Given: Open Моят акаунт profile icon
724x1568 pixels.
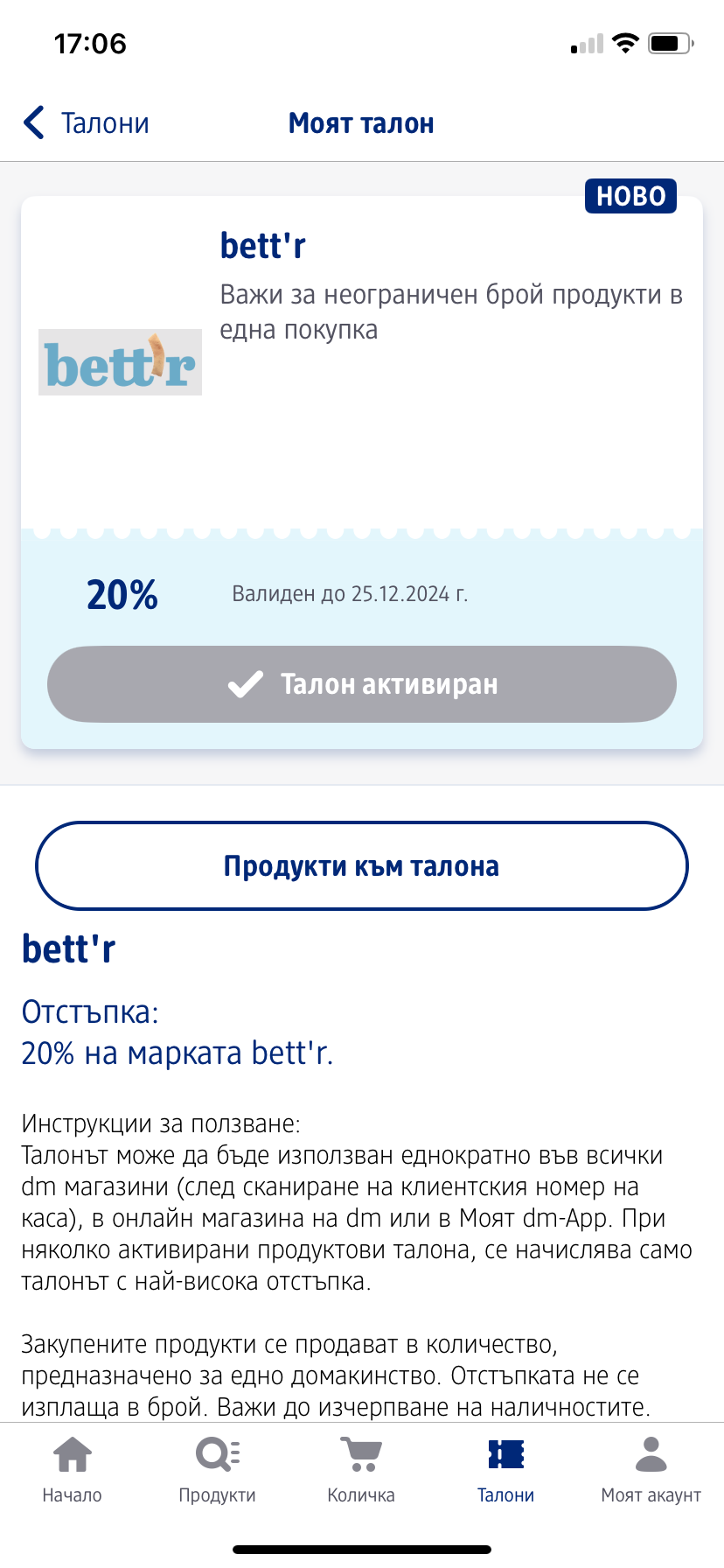Looking at the screenshot, I should [651, 1454].
